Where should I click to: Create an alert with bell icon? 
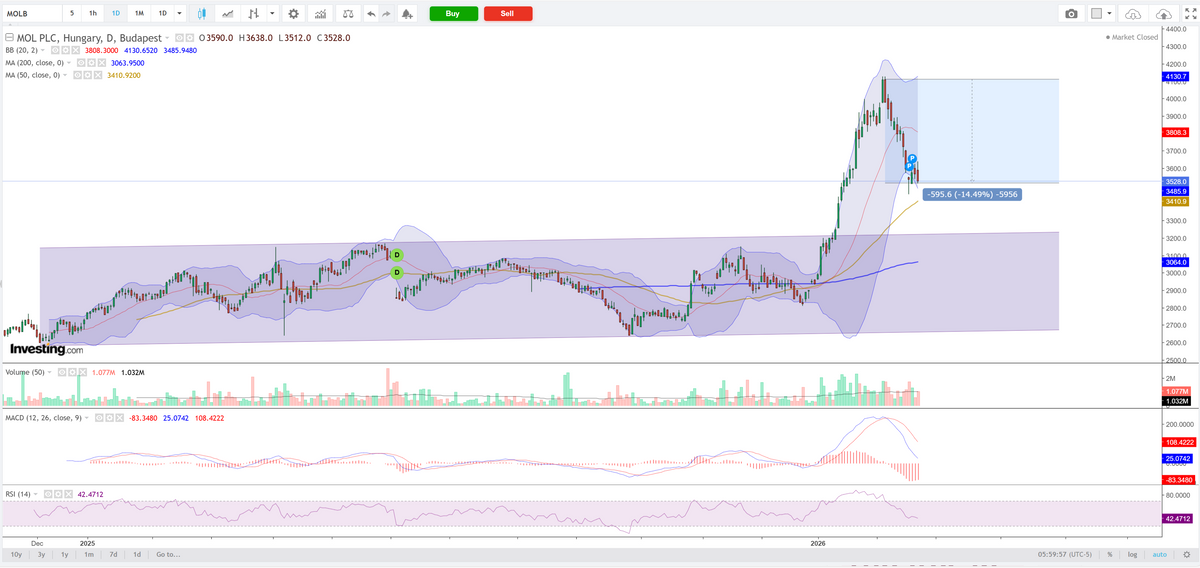click(406, 14)
